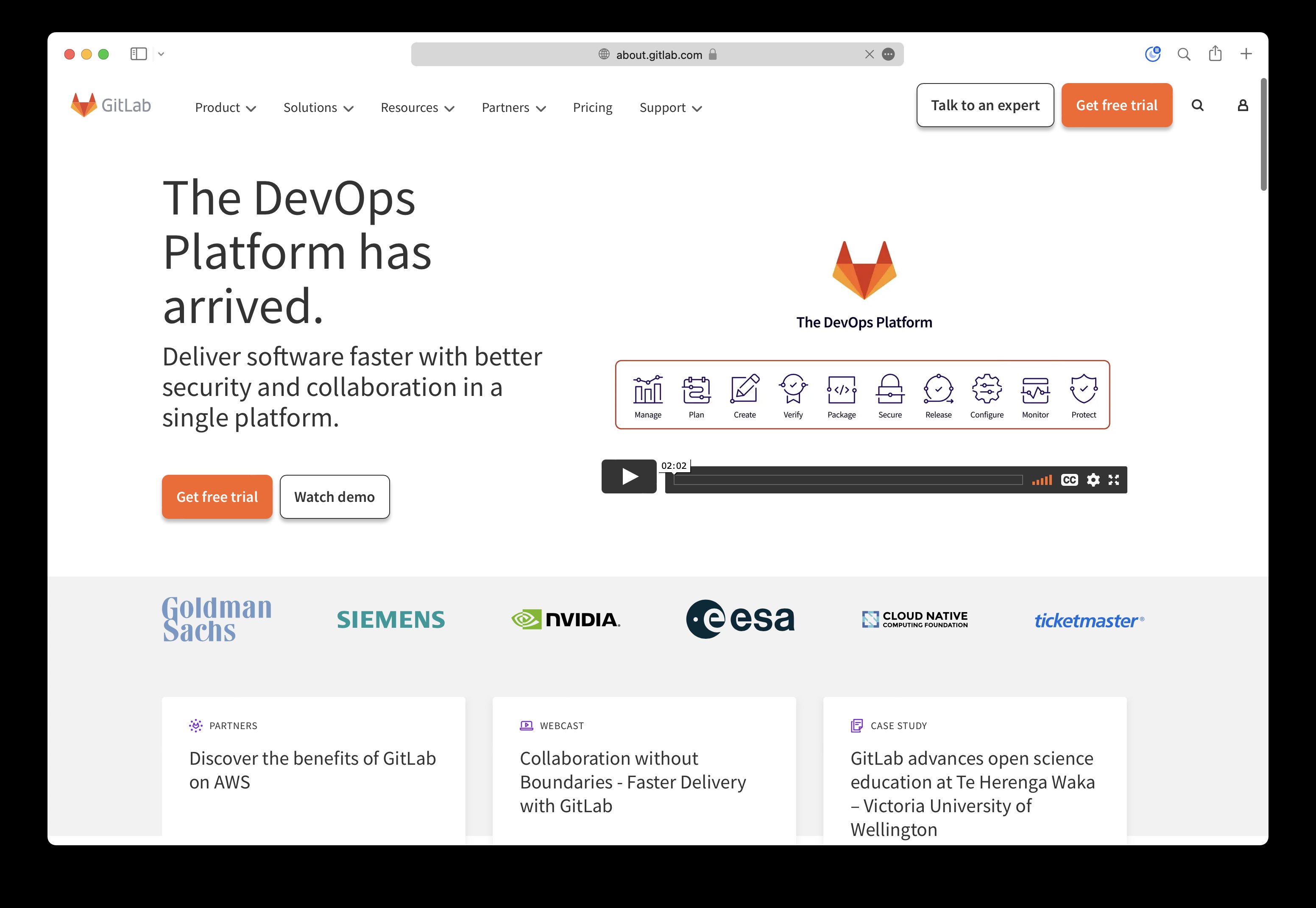This screenshot has width=1316, height=908.
Task: Click the GitLab logo in header
Action: (111, 105)
